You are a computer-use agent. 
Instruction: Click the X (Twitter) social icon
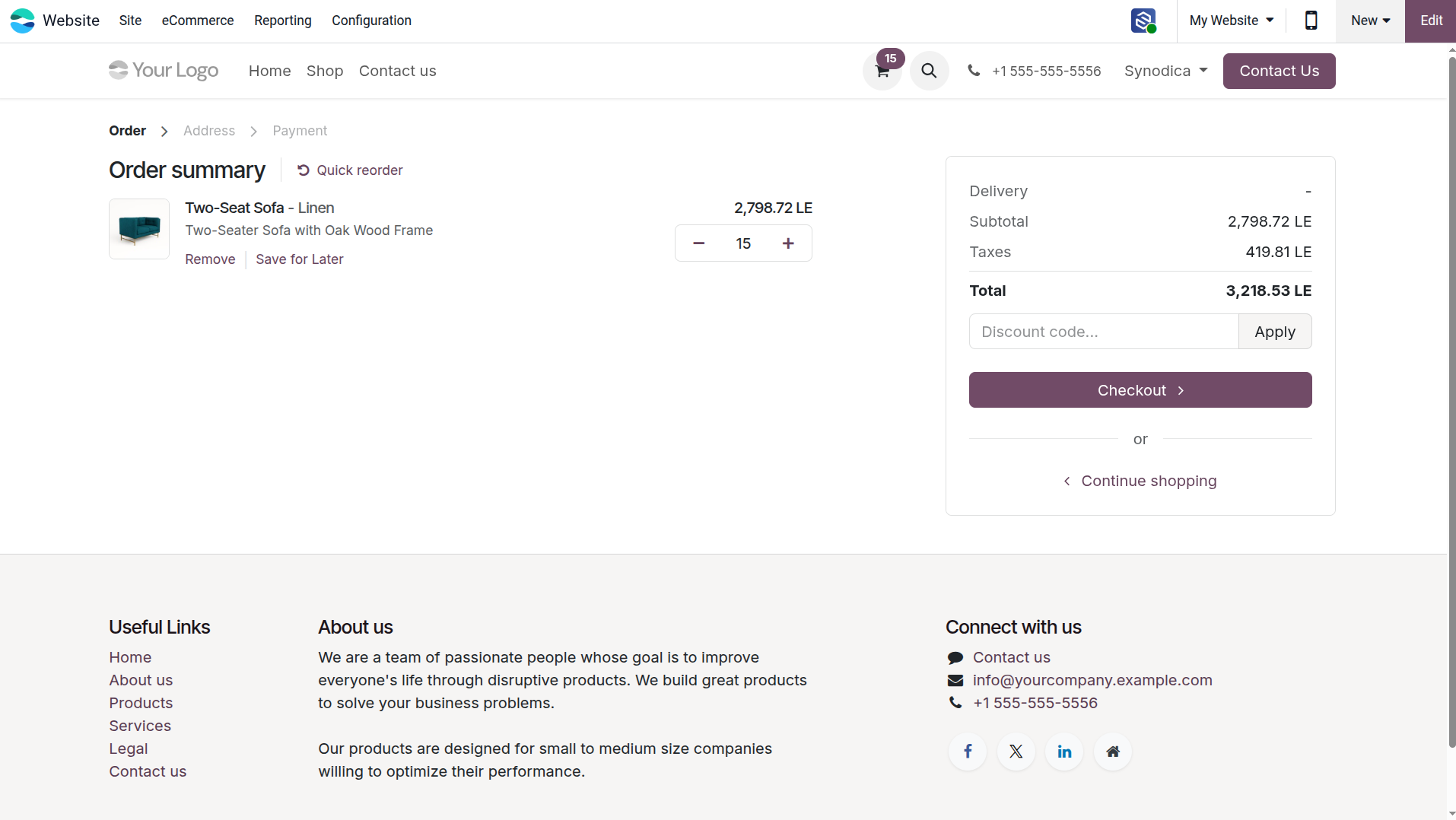tap(1016, 752)
